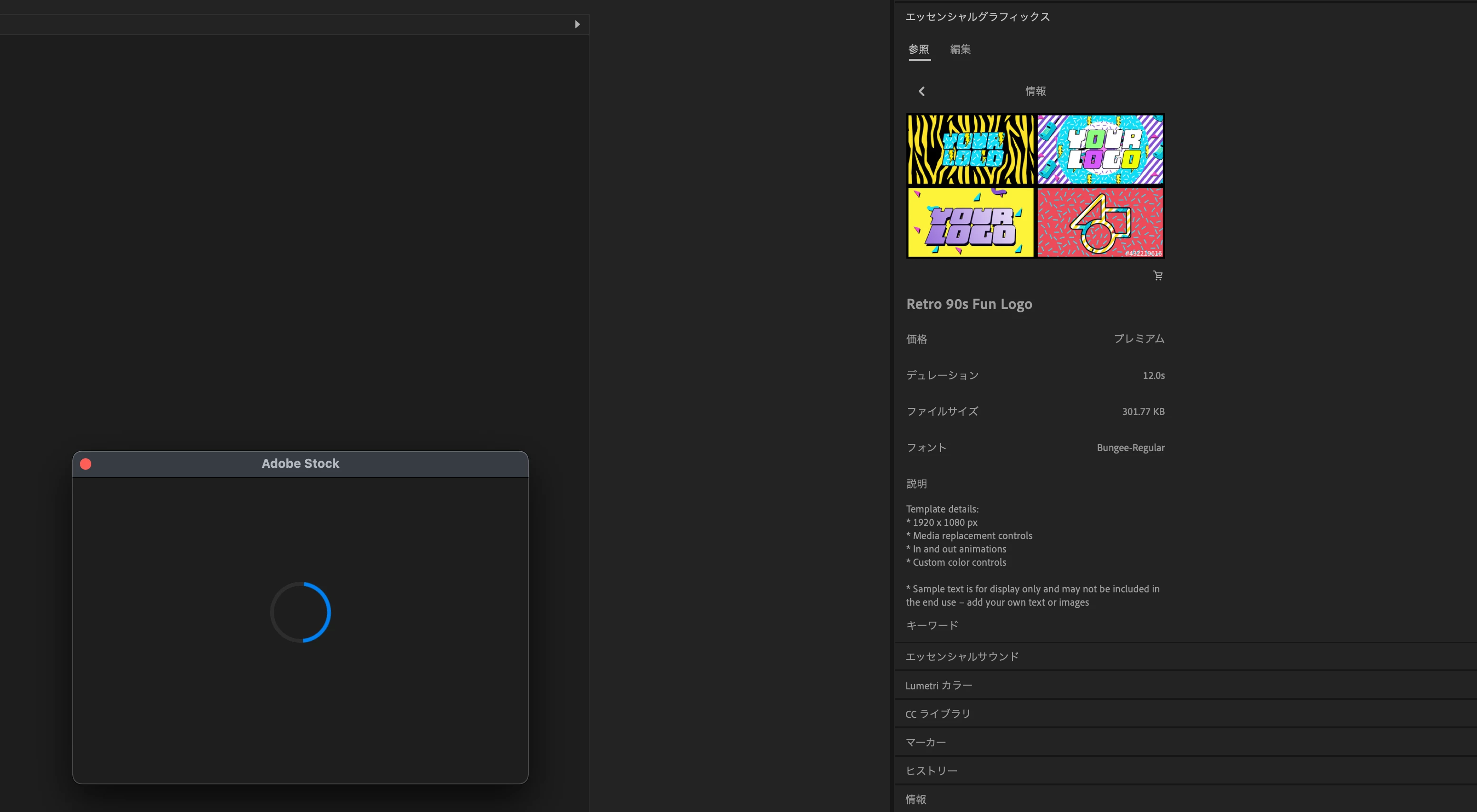Click the blue loading spinner
The width and height of the screenshot is (1477, 812).
click(x=301, y=612)
